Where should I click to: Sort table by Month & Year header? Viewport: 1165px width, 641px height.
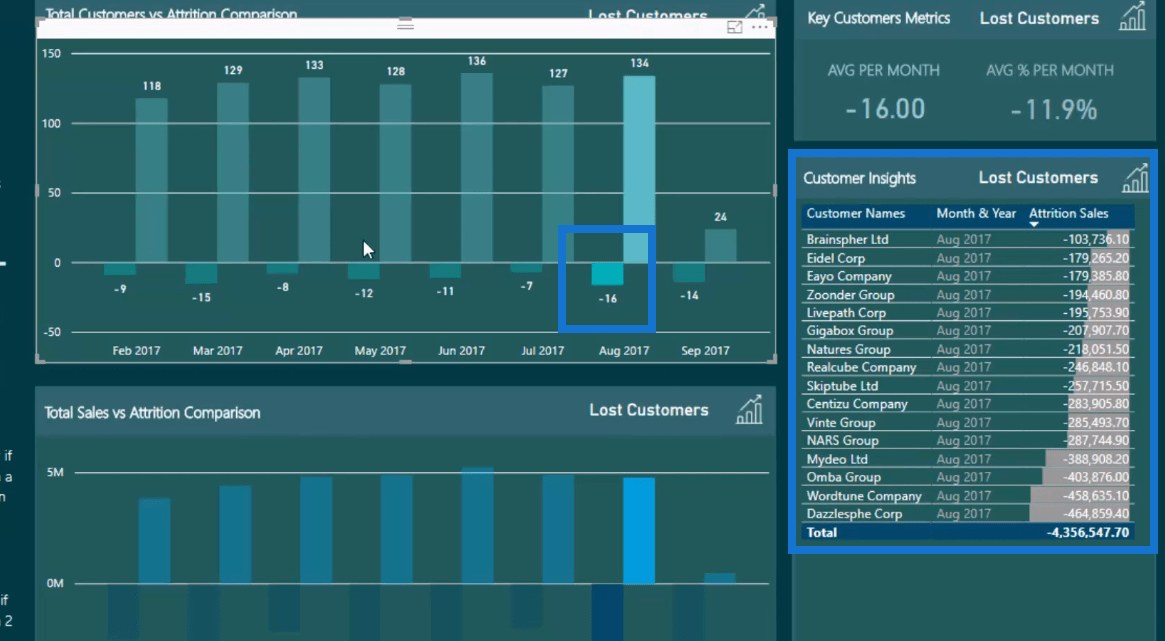(976, 214)
